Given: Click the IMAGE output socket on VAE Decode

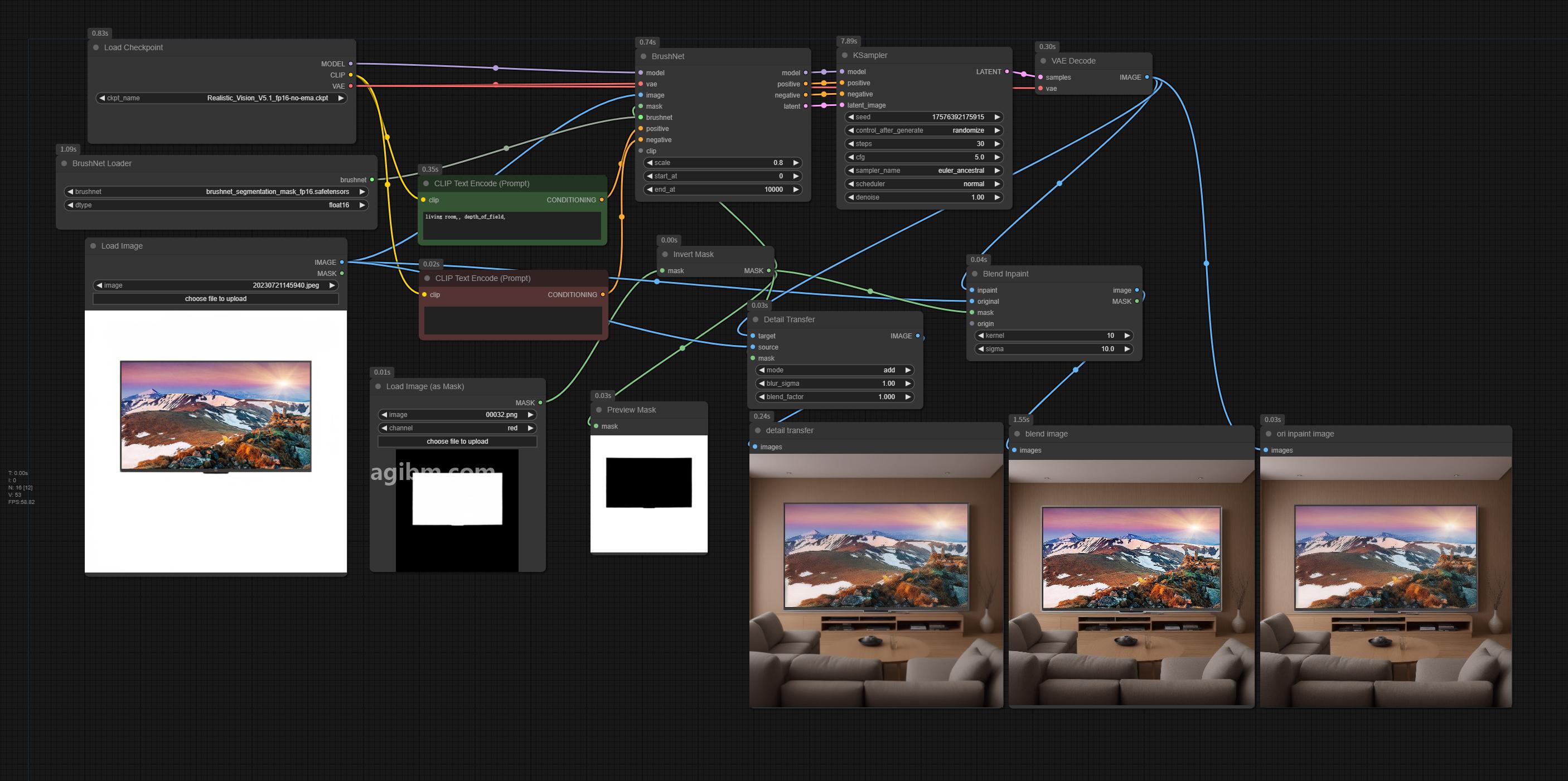Looking at the screenshot, I should tap(1148, 77).
